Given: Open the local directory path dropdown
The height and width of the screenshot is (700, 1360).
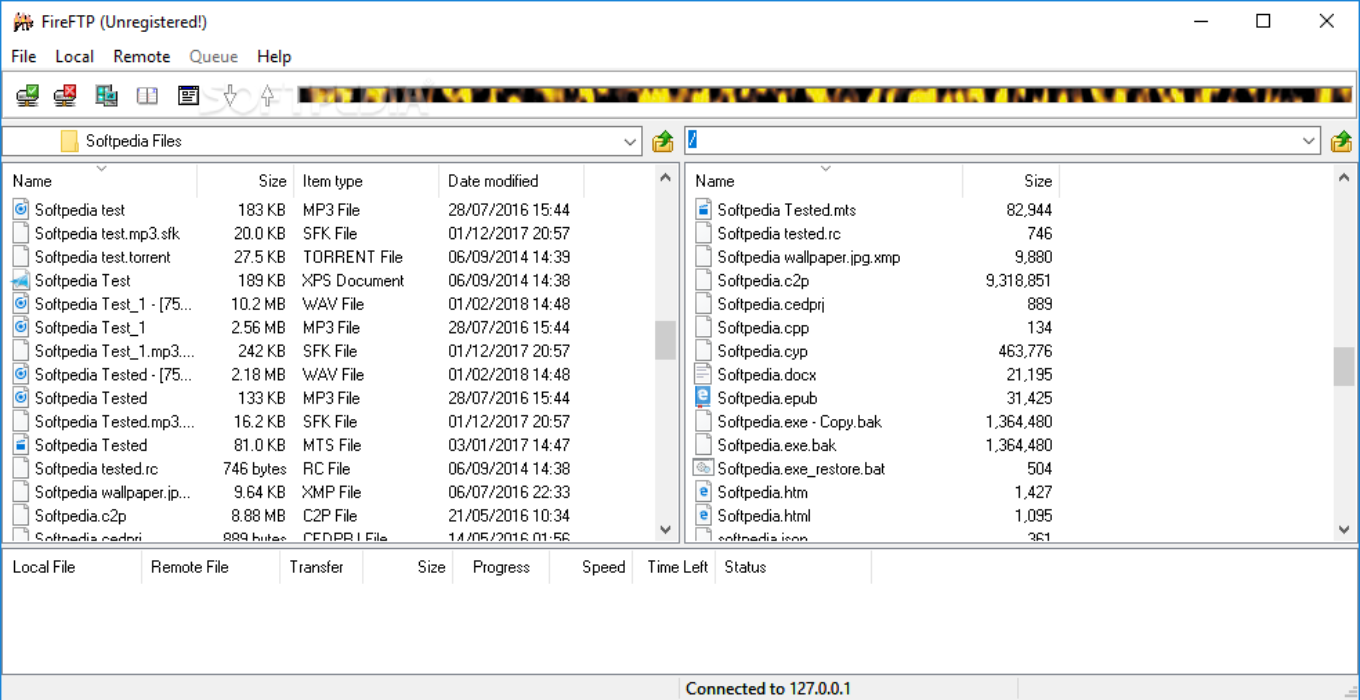Looking at the screenshot, I should [x=630, y=140].
